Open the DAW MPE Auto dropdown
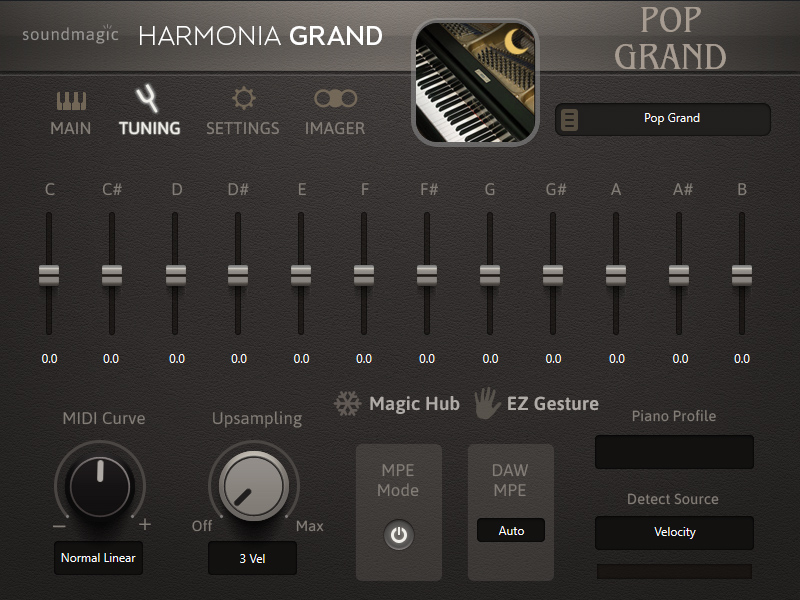Image resolution: width=800 pixels, height=600 pixels. click(x=511, y=531)
